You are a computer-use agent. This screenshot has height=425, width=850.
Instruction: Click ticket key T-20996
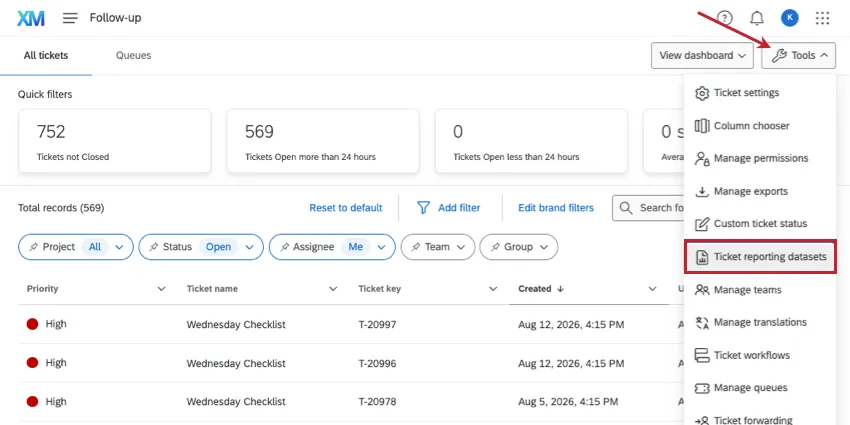tap(377, 363)
